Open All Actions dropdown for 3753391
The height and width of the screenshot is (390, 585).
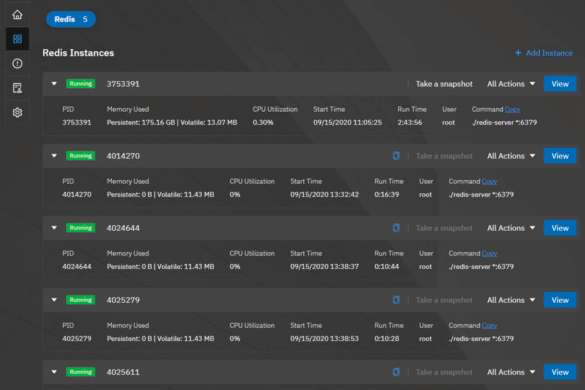point(511,84)
